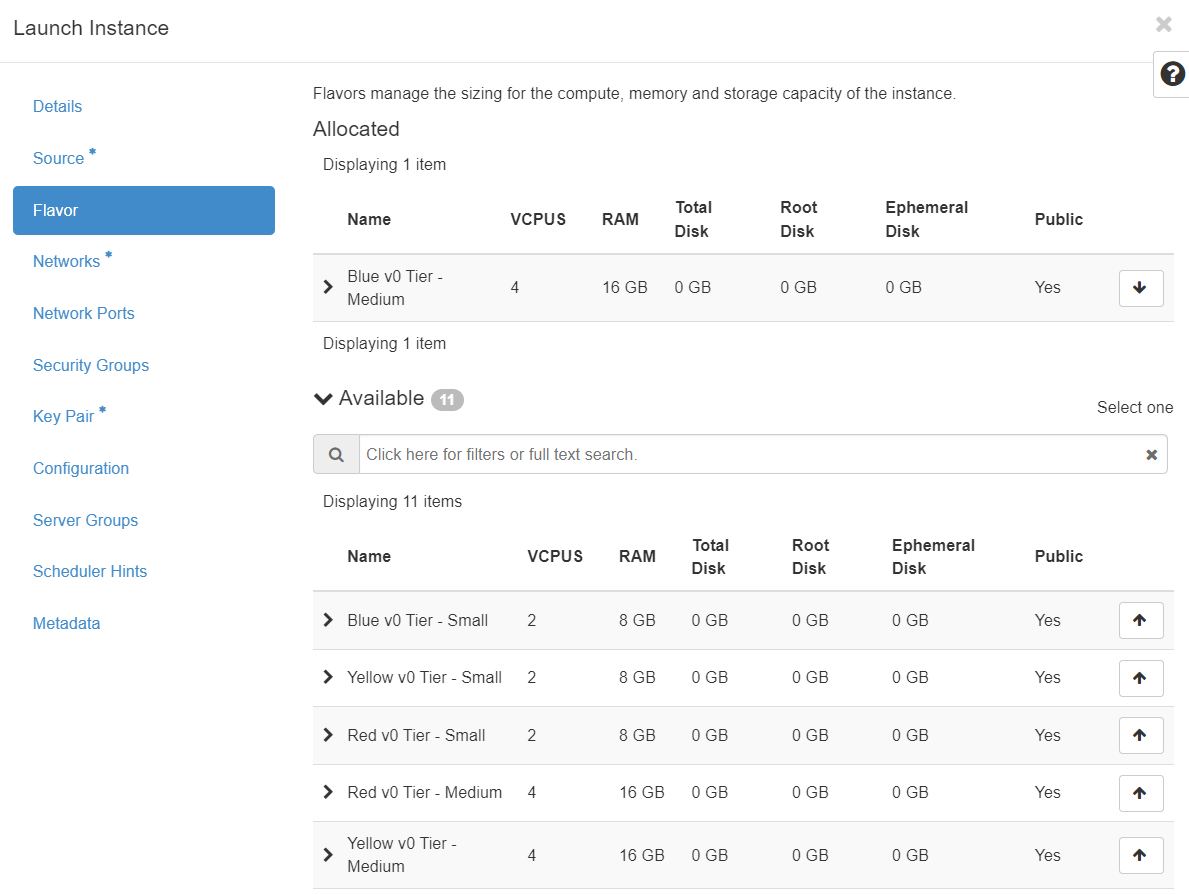Open the Configuration step
Screen dimensions: 1189x895
click(80, 468)
